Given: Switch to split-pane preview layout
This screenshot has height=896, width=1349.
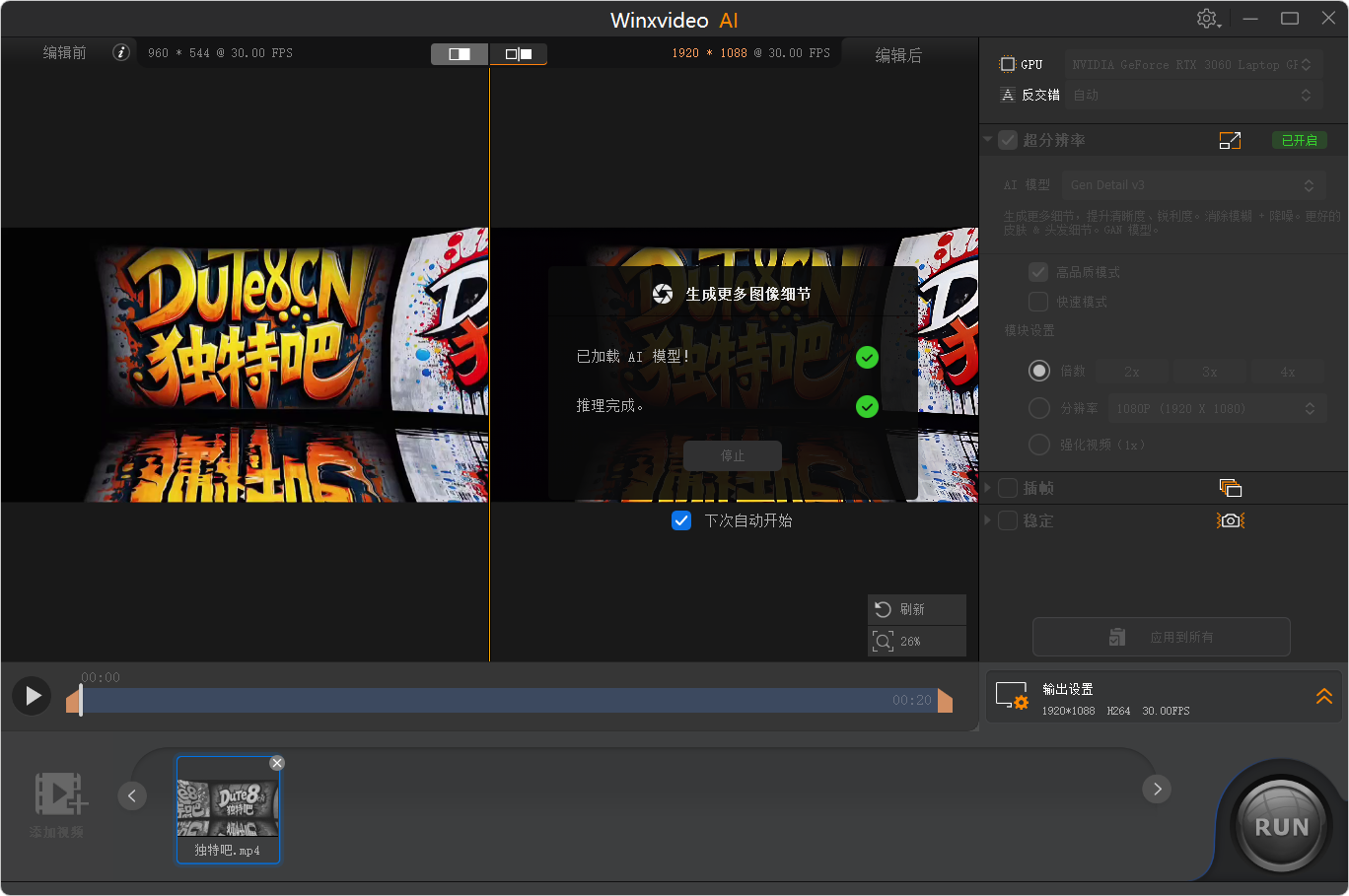Looking at the screenshot, I should (x=519, y=54).
